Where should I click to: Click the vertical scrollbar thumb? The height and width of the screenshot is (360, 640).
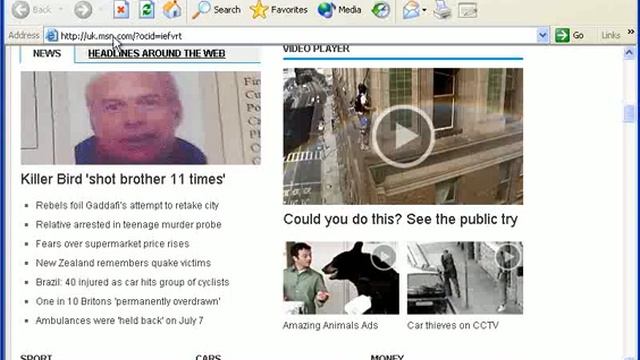pyautogui.click(x=629, y=113)
